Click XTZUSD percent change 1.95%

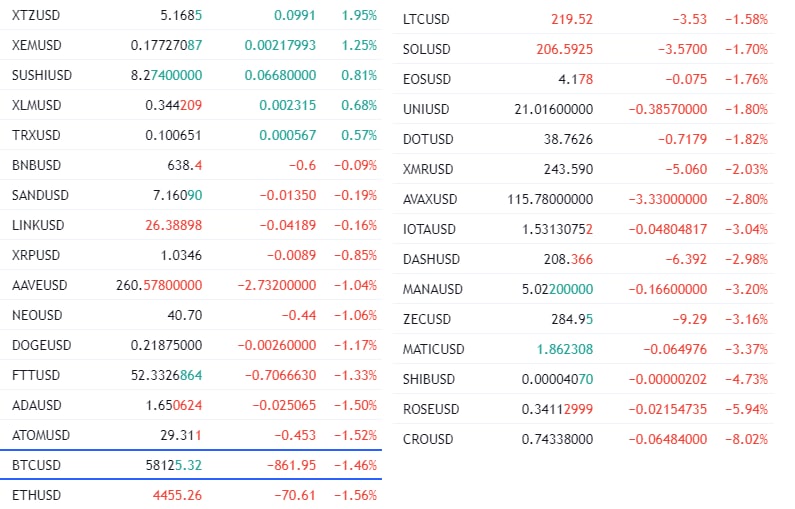pos(359,15)
